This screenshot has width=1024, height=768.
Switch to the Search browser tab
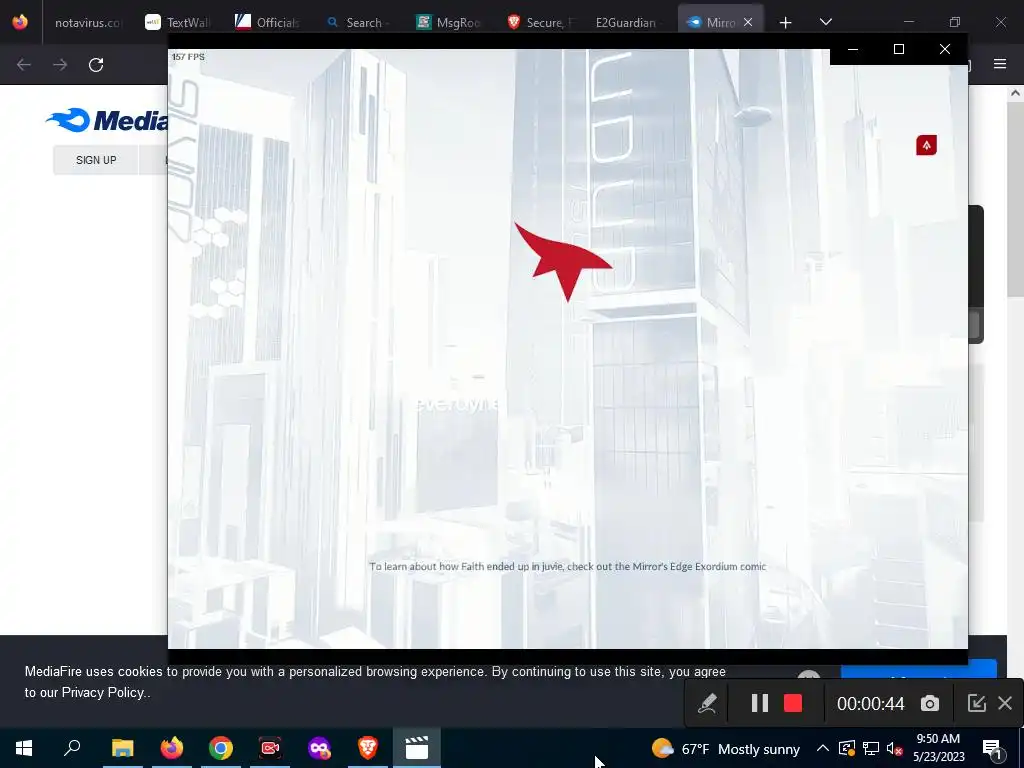(x=358, y=22)
